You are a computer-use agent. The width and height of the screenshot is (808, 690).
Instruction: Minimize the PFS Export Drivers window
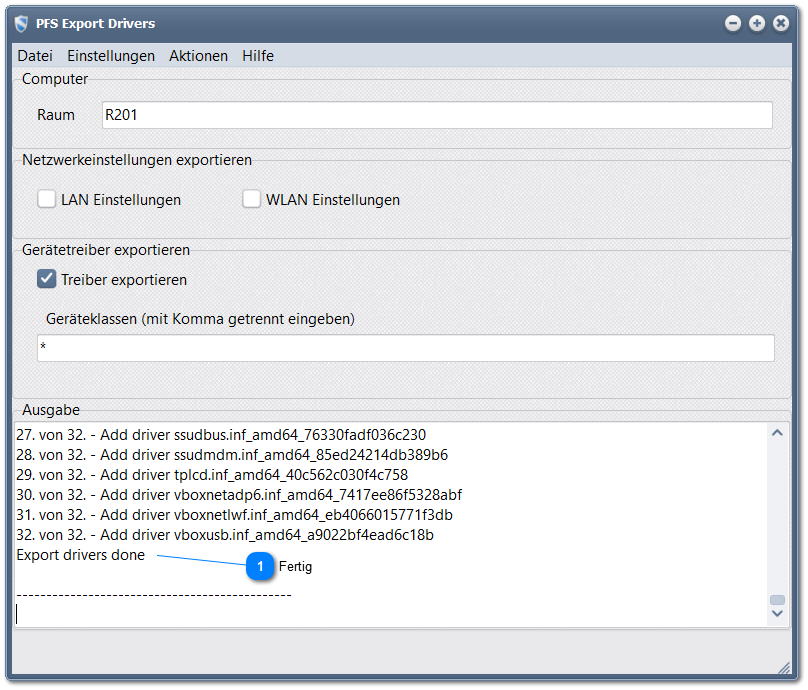pyautogui.click(x=733, y=23)
